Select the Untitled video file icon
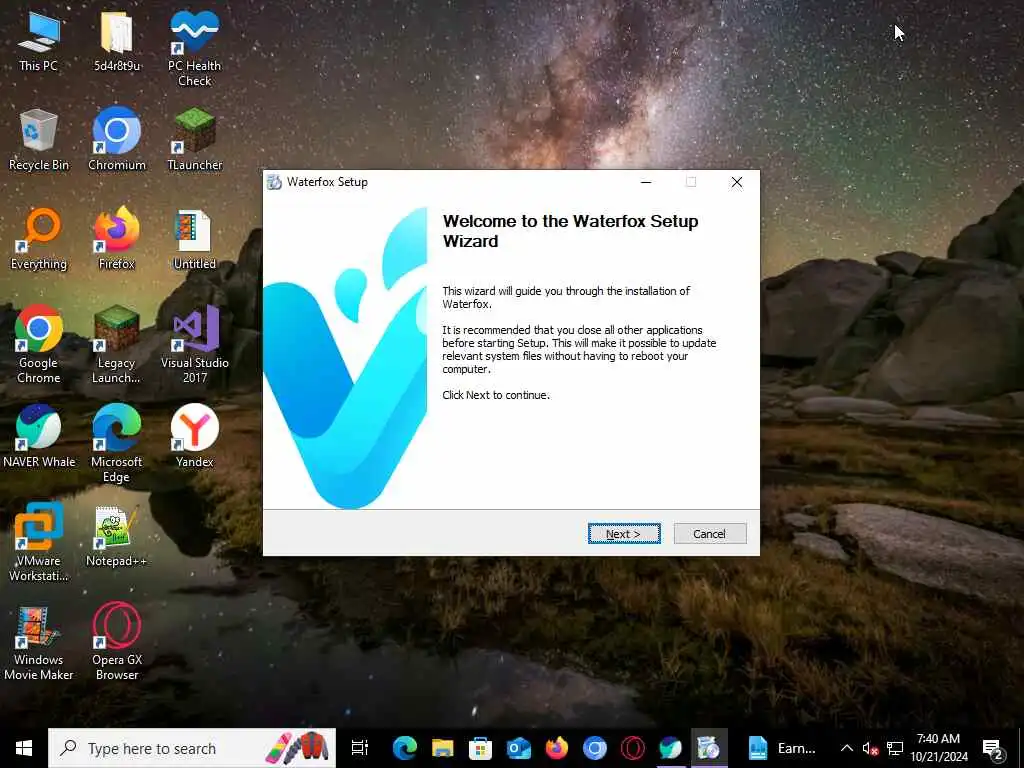 click(x=195, y=239)
